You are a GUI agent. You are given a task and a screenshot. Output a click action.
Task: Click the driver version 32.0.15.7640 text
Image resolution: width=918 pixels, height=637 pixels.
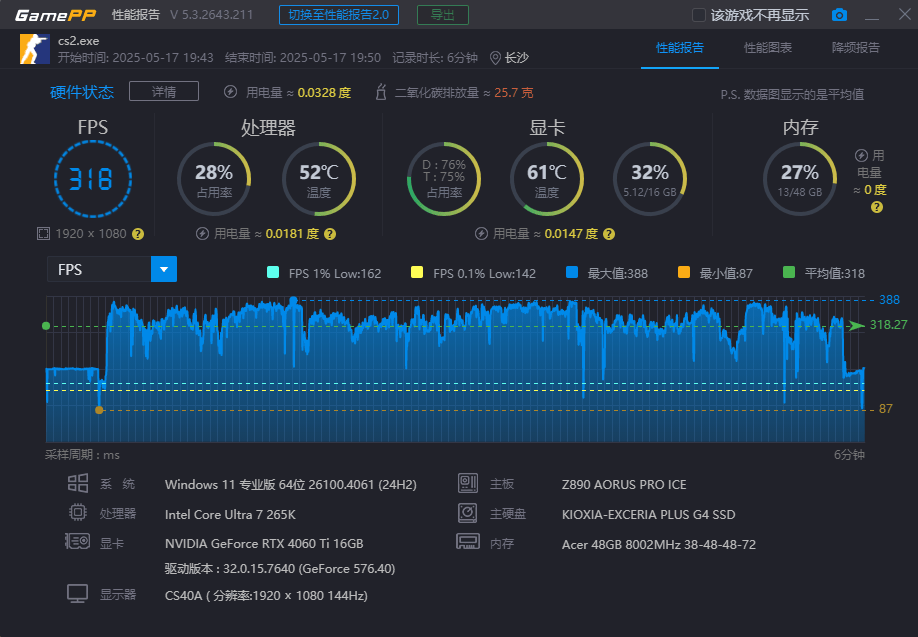pyautogui.click(x=280, y=568)
